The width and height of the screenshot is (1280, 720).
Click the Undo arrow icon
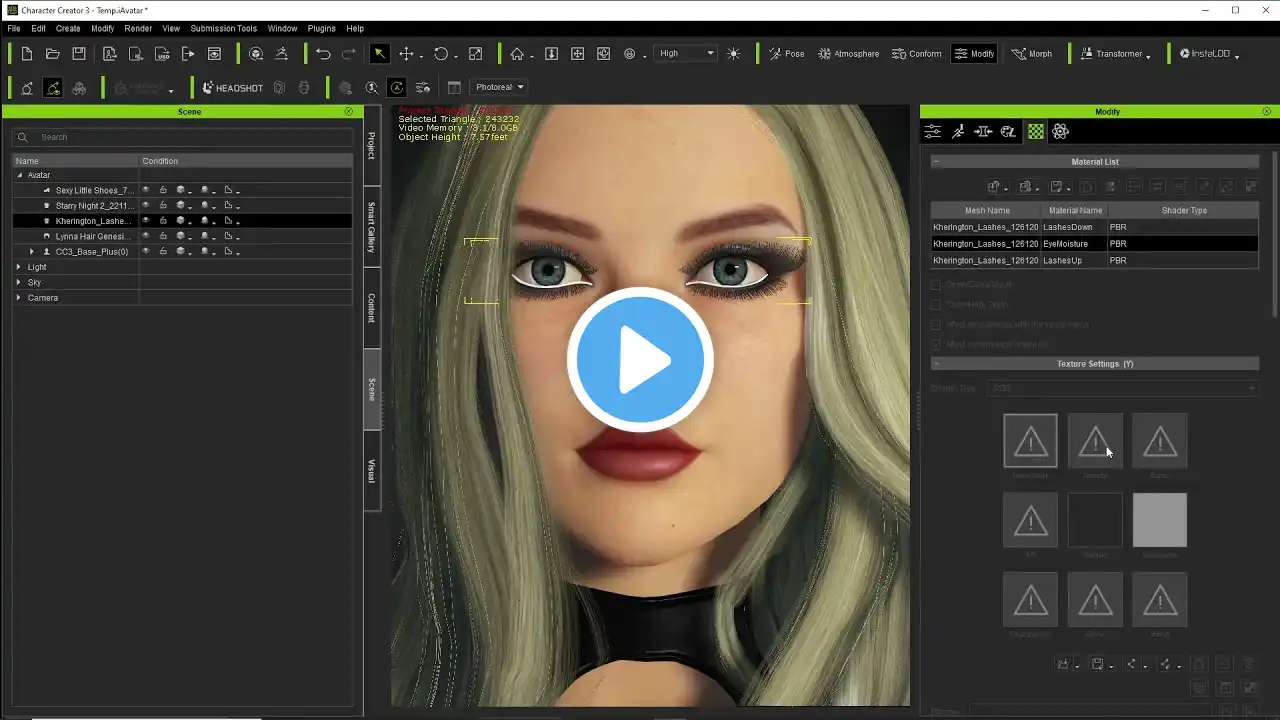[x=323, y=54]
